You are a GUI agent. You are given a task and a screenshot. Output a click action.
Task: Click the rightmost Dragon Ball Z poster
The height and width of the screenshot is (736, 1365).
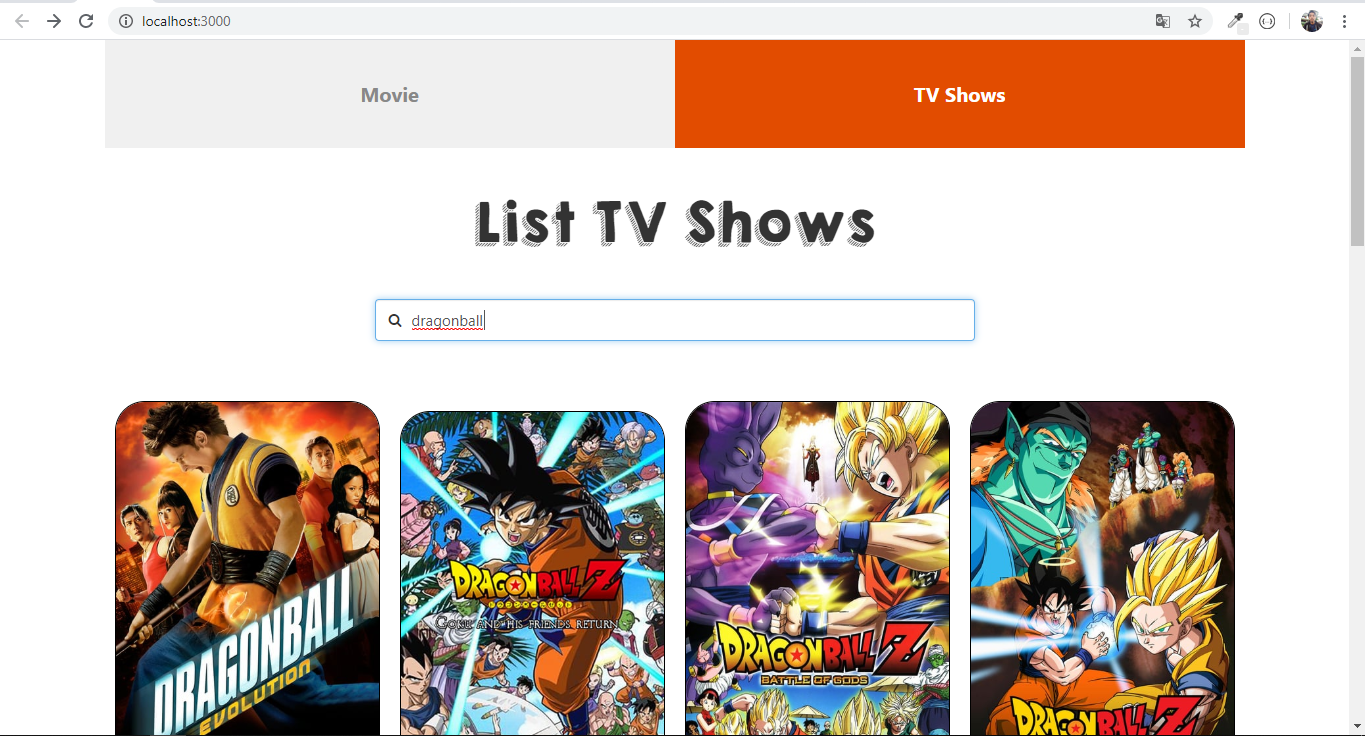coord(1101,570)
